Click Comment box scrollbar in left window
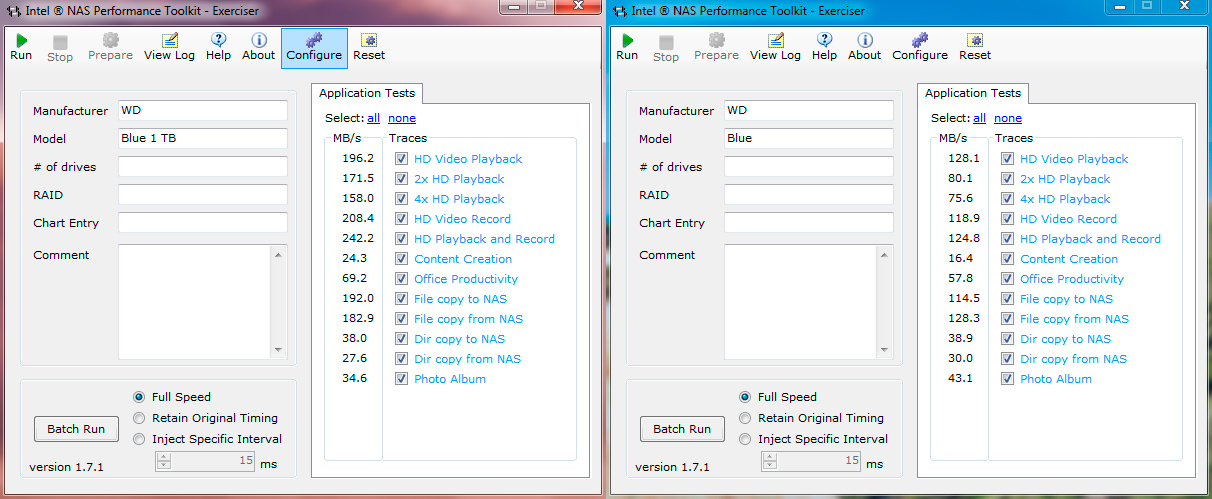Screen dimensions: 1212x499 [x=279, y=301]
